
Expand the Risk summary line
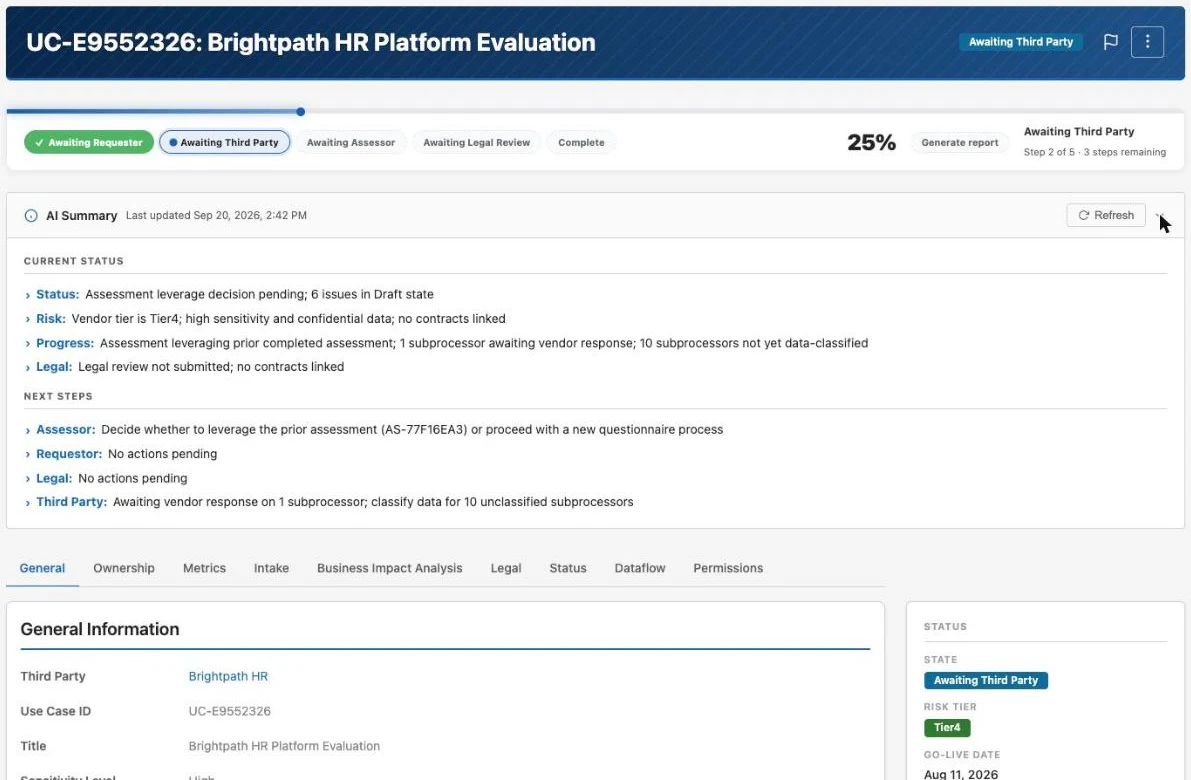pyautogui.click(x=28, y=319)
